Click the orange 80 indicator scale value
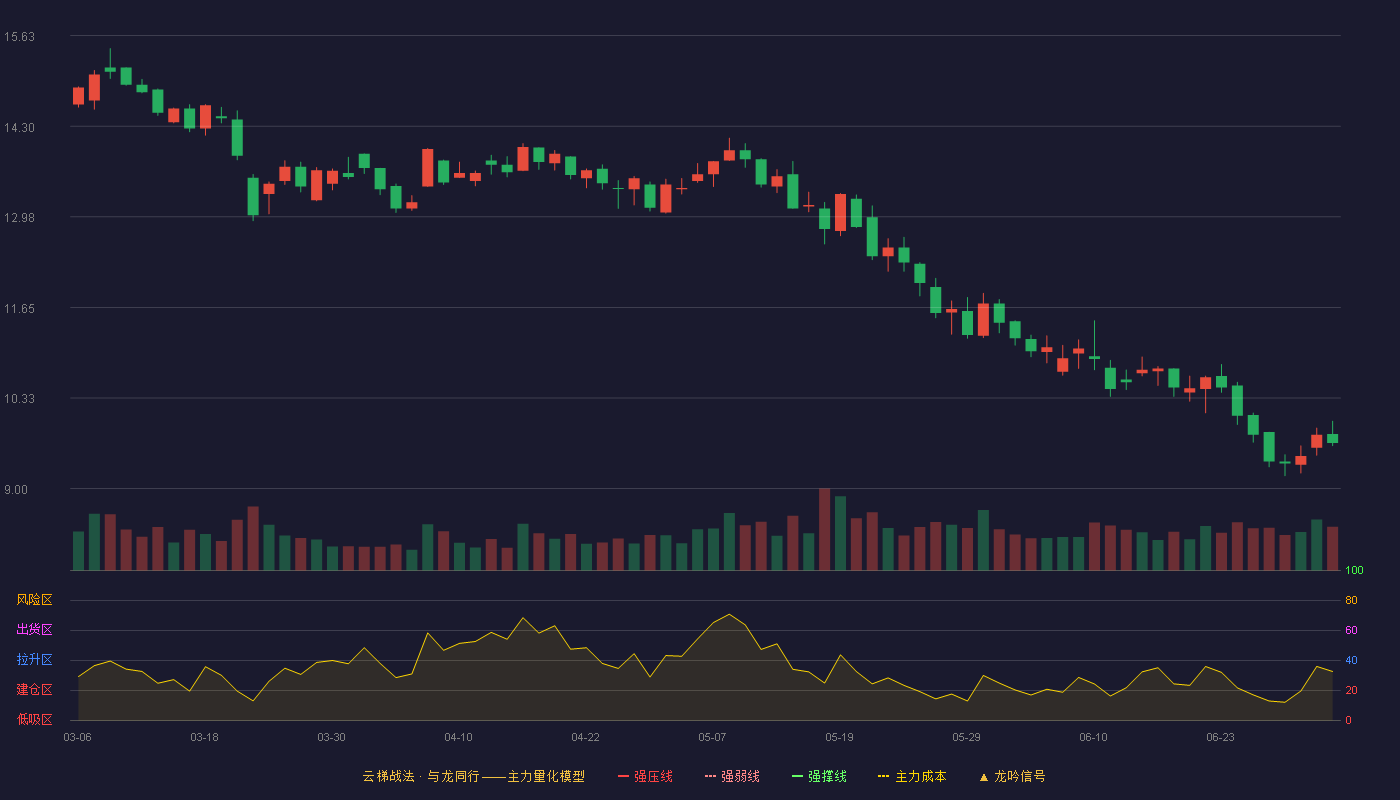Screen dimensions: 1400x800 (x=1351, y=600)
